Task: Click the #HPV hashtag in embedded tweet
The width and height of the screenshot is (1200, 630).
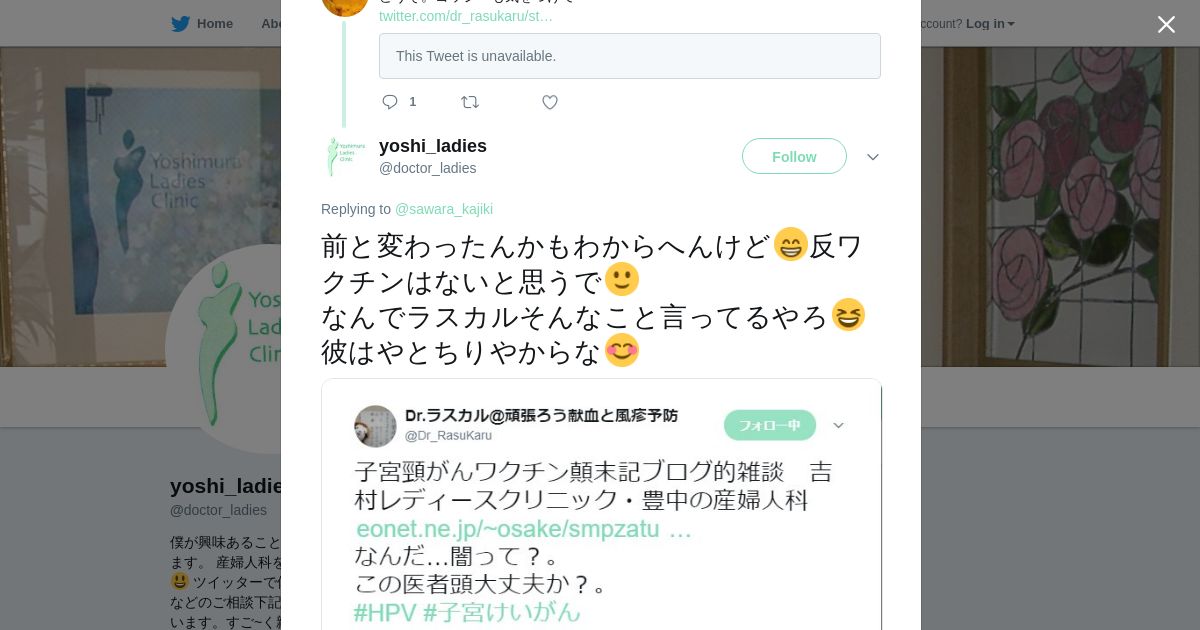Action: click(384, 612)
